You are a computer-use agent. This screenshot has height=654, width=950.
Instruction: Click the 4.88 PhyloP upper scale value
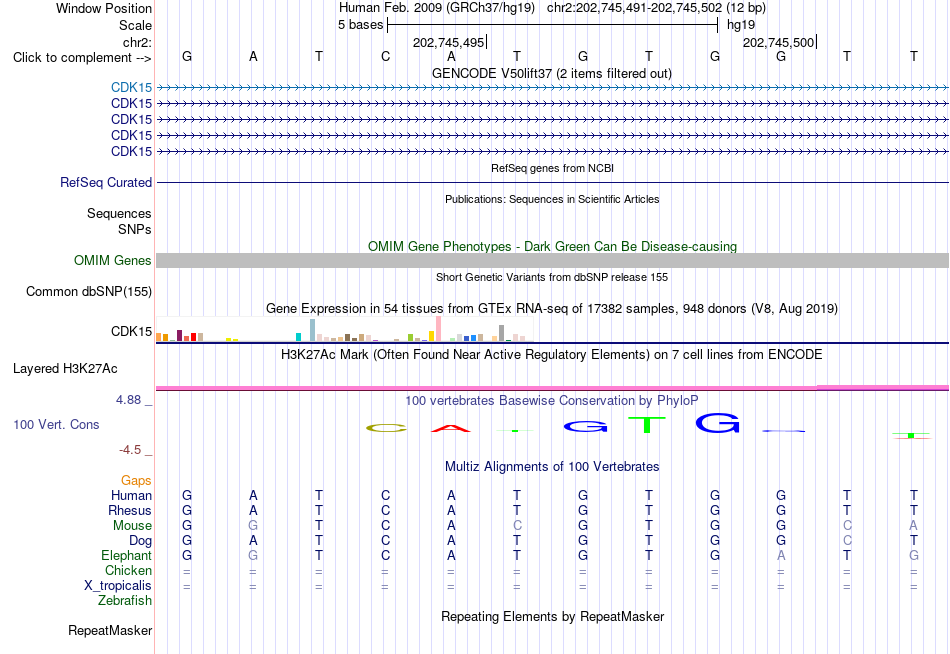[x=128, y=400]
